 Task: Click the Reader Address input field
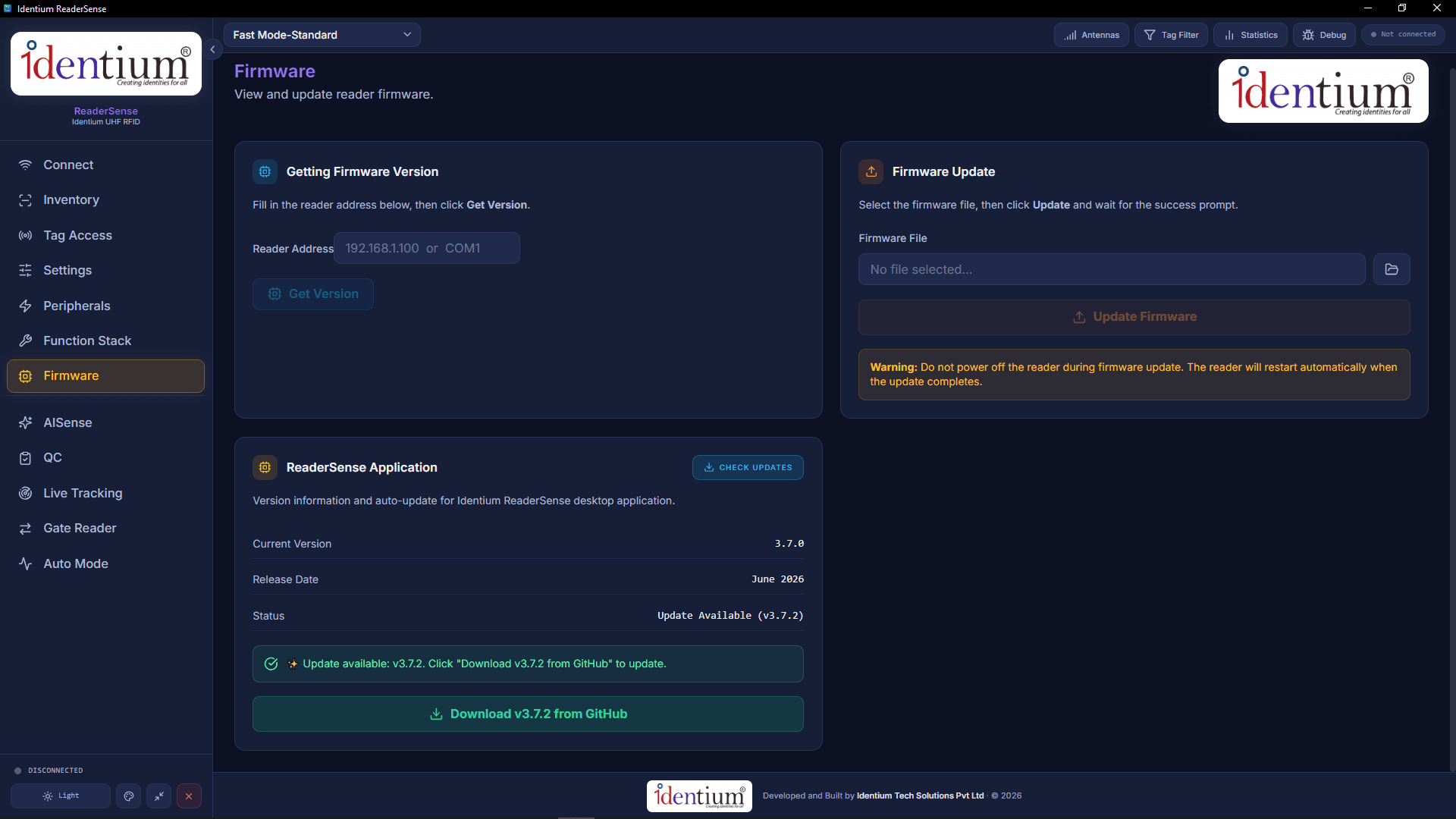pos(426,248)
